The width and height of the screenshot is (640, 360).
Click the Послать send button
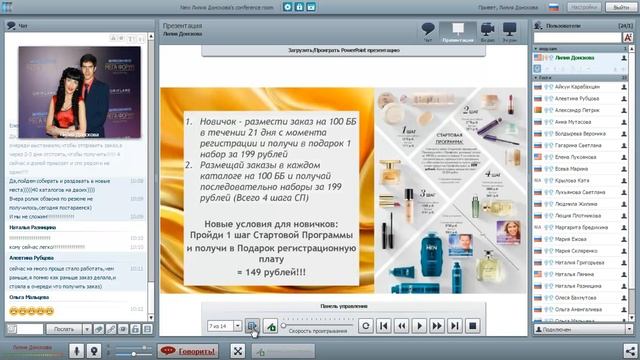[64, 329]
